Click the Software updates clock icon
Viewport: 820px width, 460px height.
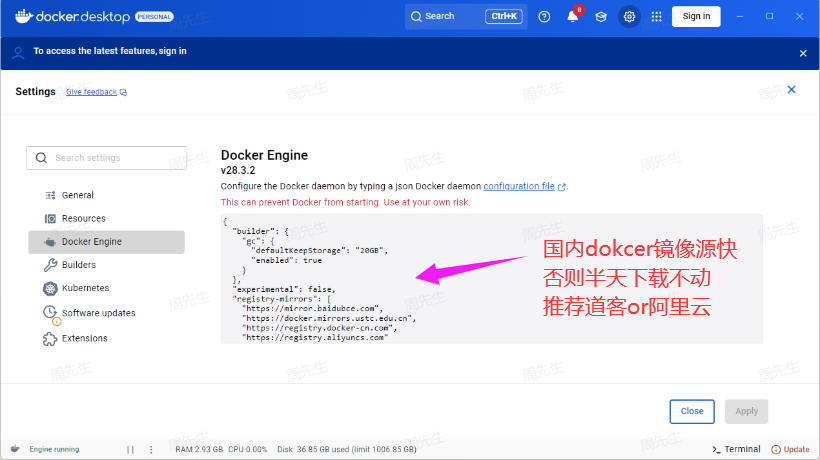pos(50,313)
